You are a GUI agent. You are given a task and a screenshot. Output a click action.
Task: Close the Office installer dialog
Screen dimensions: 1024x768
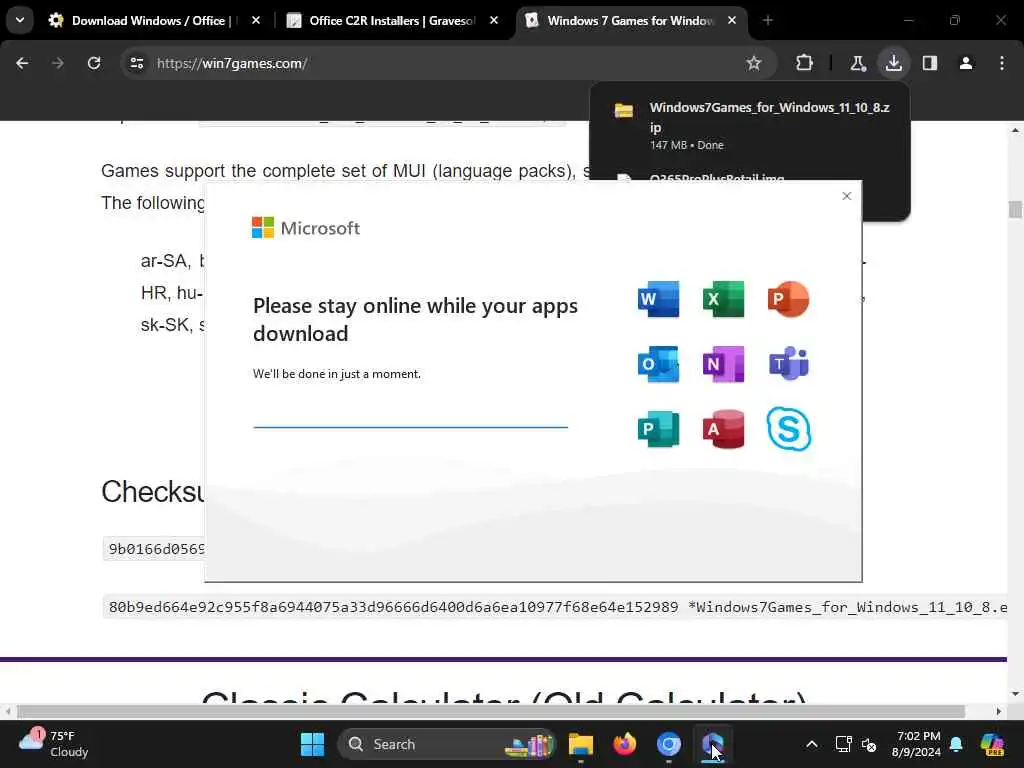(x=846, y=196)
